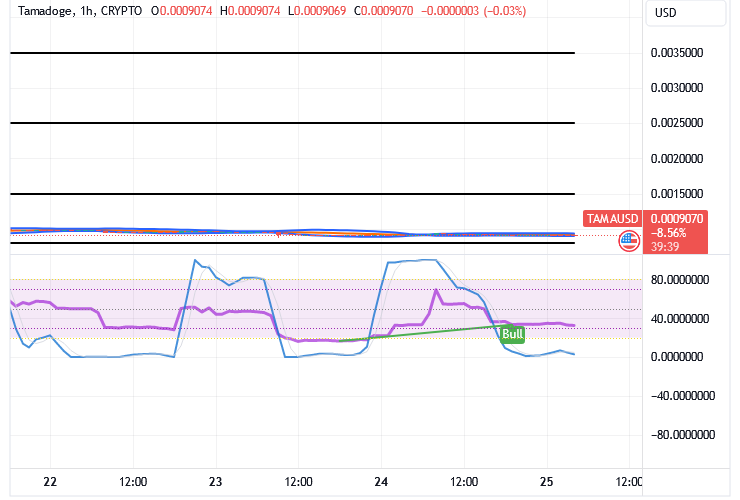
Task: Click the US flag session icon
Action: (x=629, y=241)
